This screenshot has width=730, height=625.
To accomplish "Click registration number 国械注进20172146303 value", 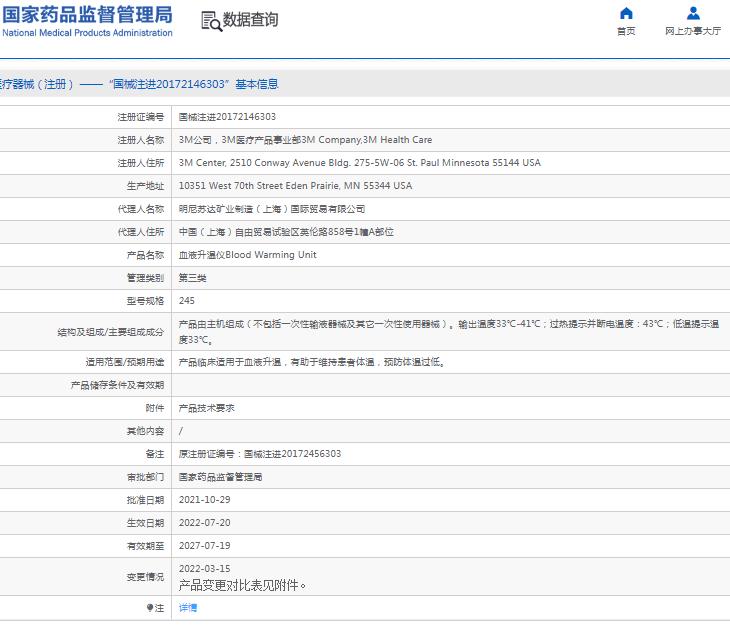I will [x=227, y=117].
